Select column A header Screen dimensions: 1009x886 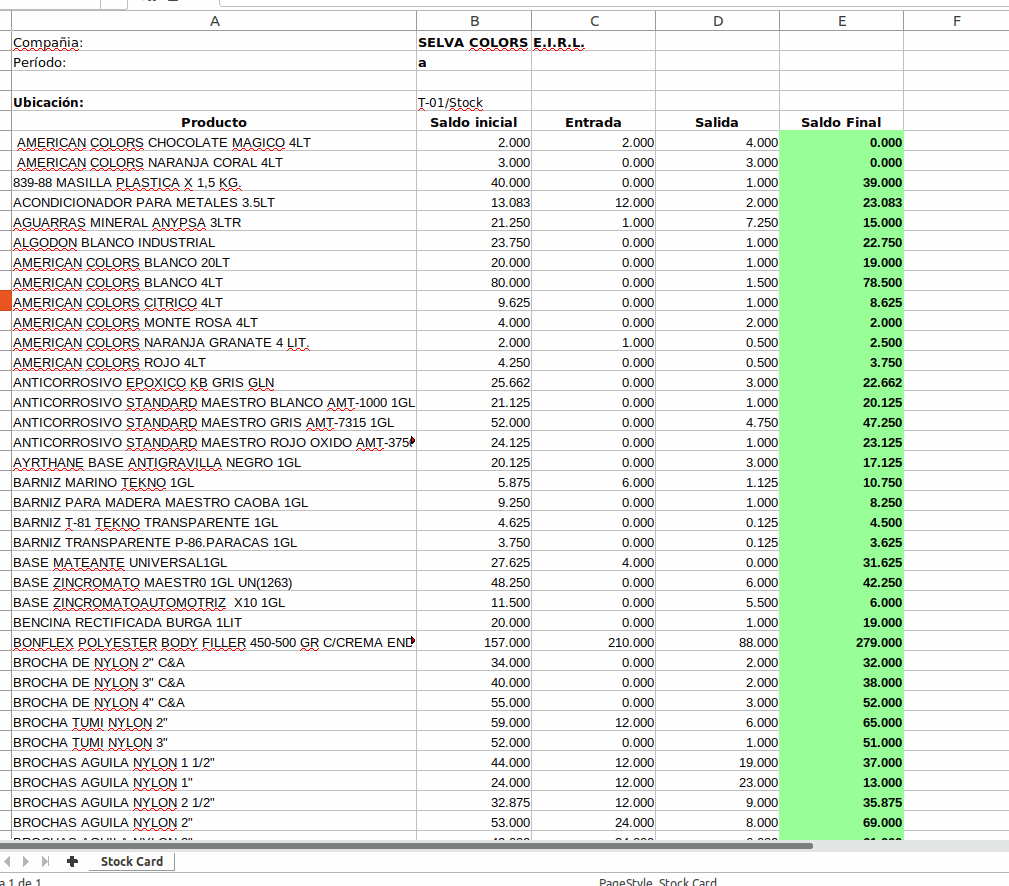point(214,21)
